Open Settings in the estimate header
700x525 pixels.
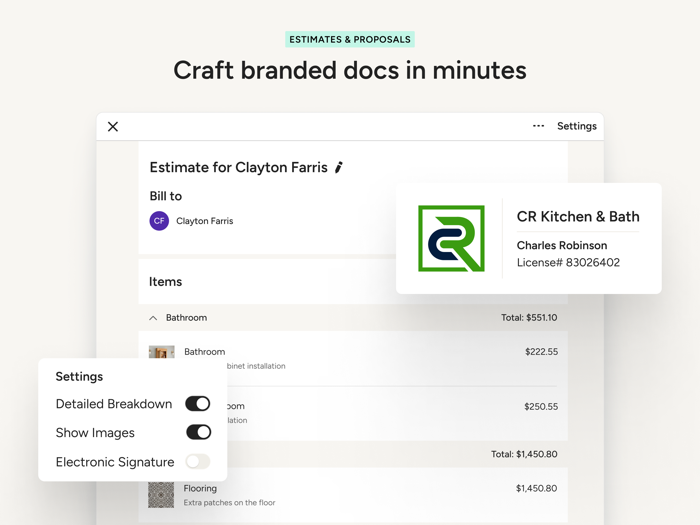[x=577, y=126]
